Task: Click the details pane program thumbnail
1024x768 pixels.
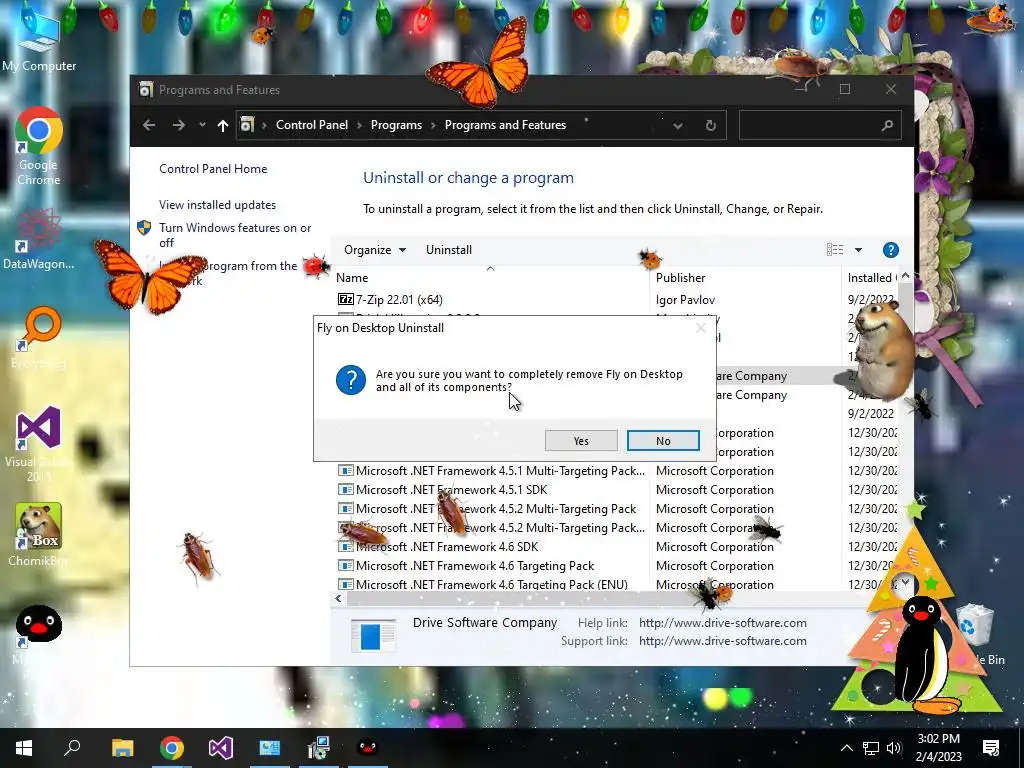Action: (373, 635)
